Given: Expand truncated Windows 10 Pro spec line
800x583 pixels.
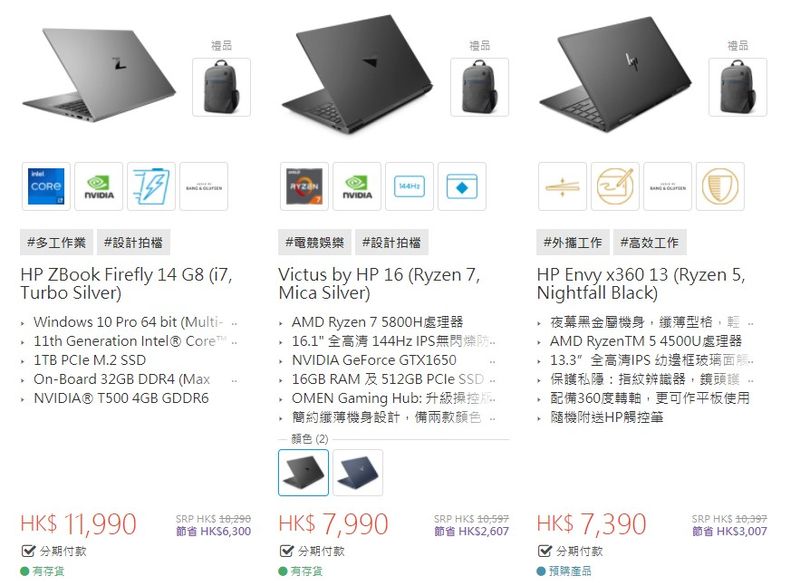Looking at the screenshot, I should point(234,323).
